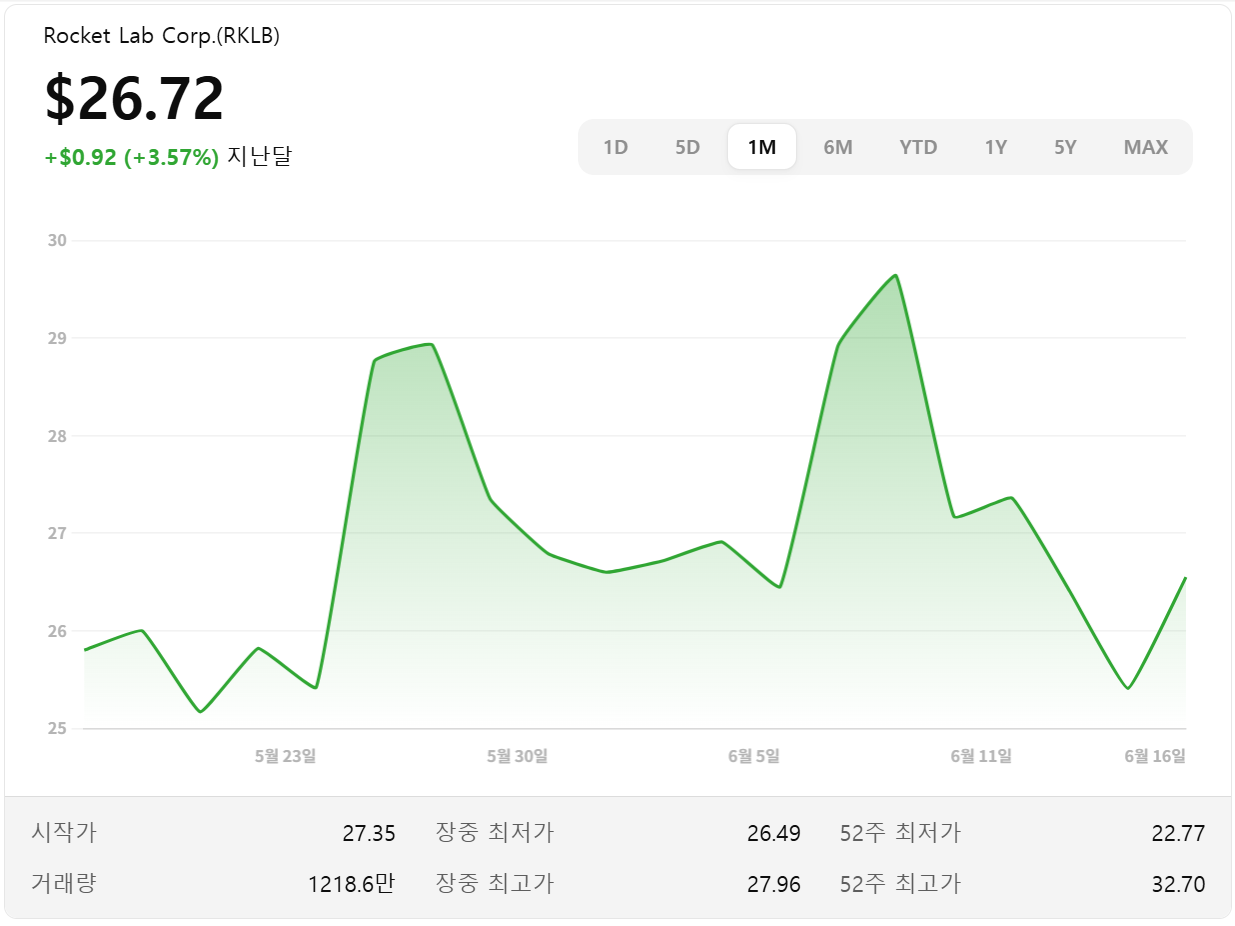Switch to the 1Y performance view
1235x926 pixels.
click(995, 146)
